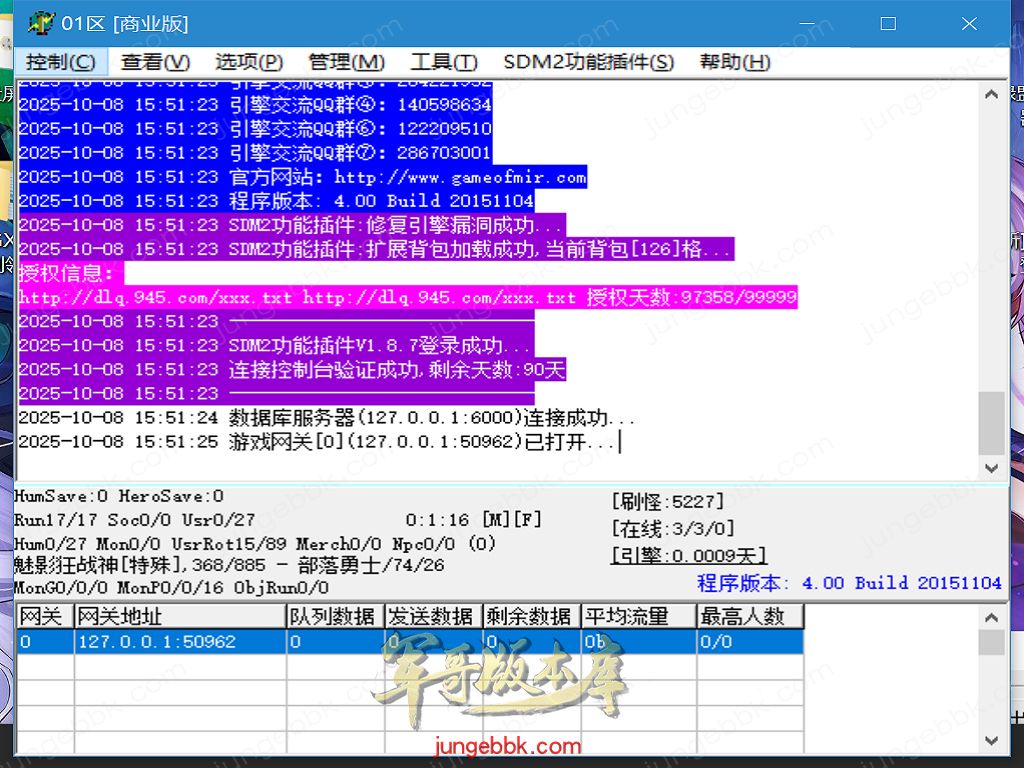Click the log panel scroll-up arrow

(991, 95)
